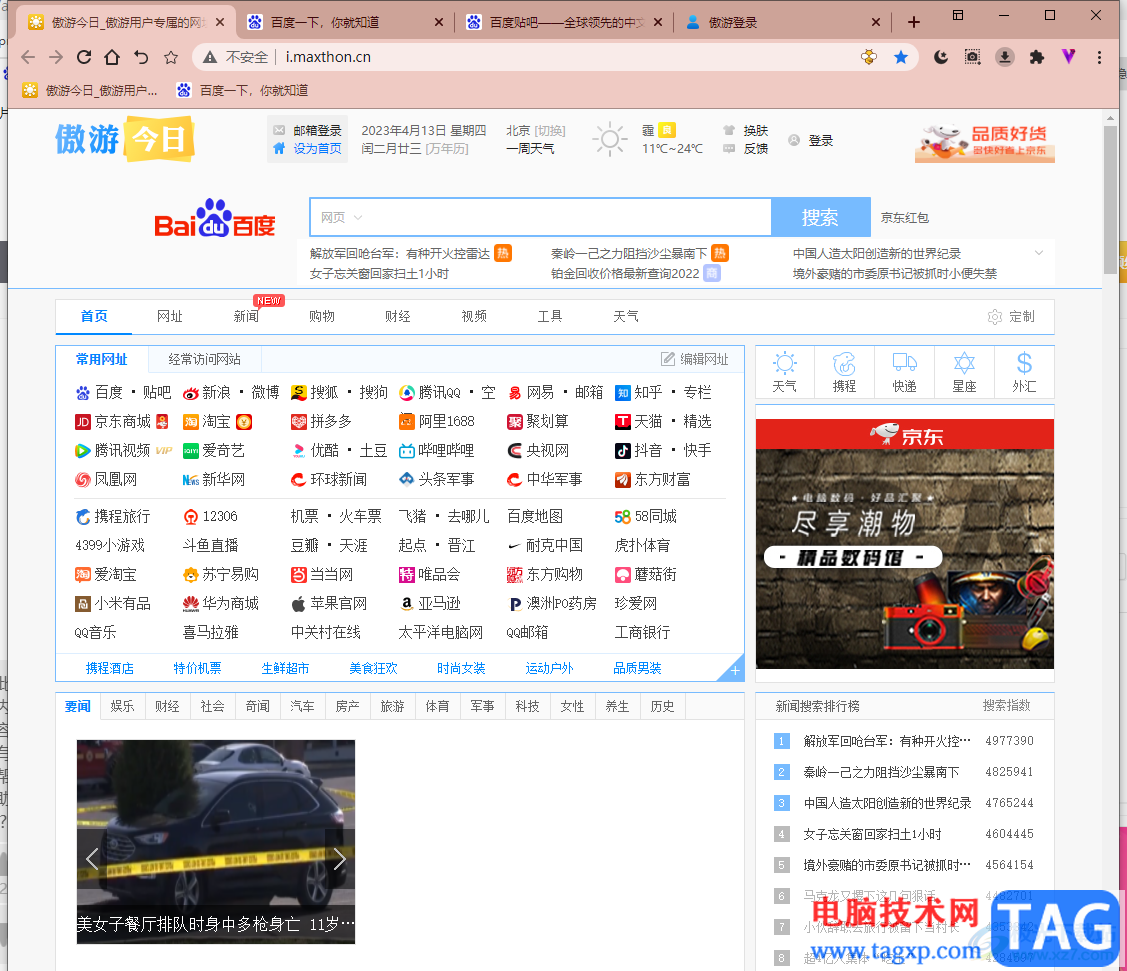Click the address bar URL i.maxthon.cn
The height and width of the screenshot is (971, 1127).
tap(328, 57)
